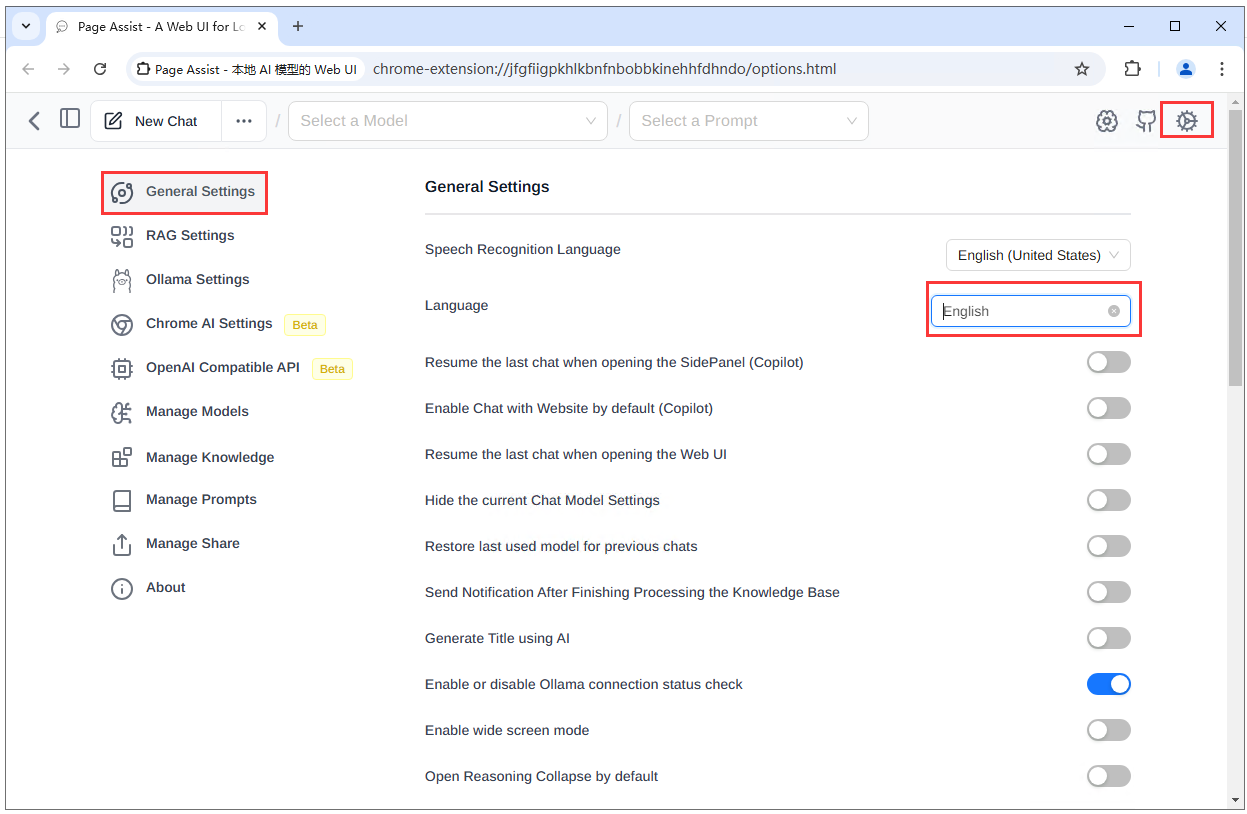The height and width of the screenshot is (814, 1247).
Task: Open the Select a Model dropdown
Action: click(x=448, y=121)
